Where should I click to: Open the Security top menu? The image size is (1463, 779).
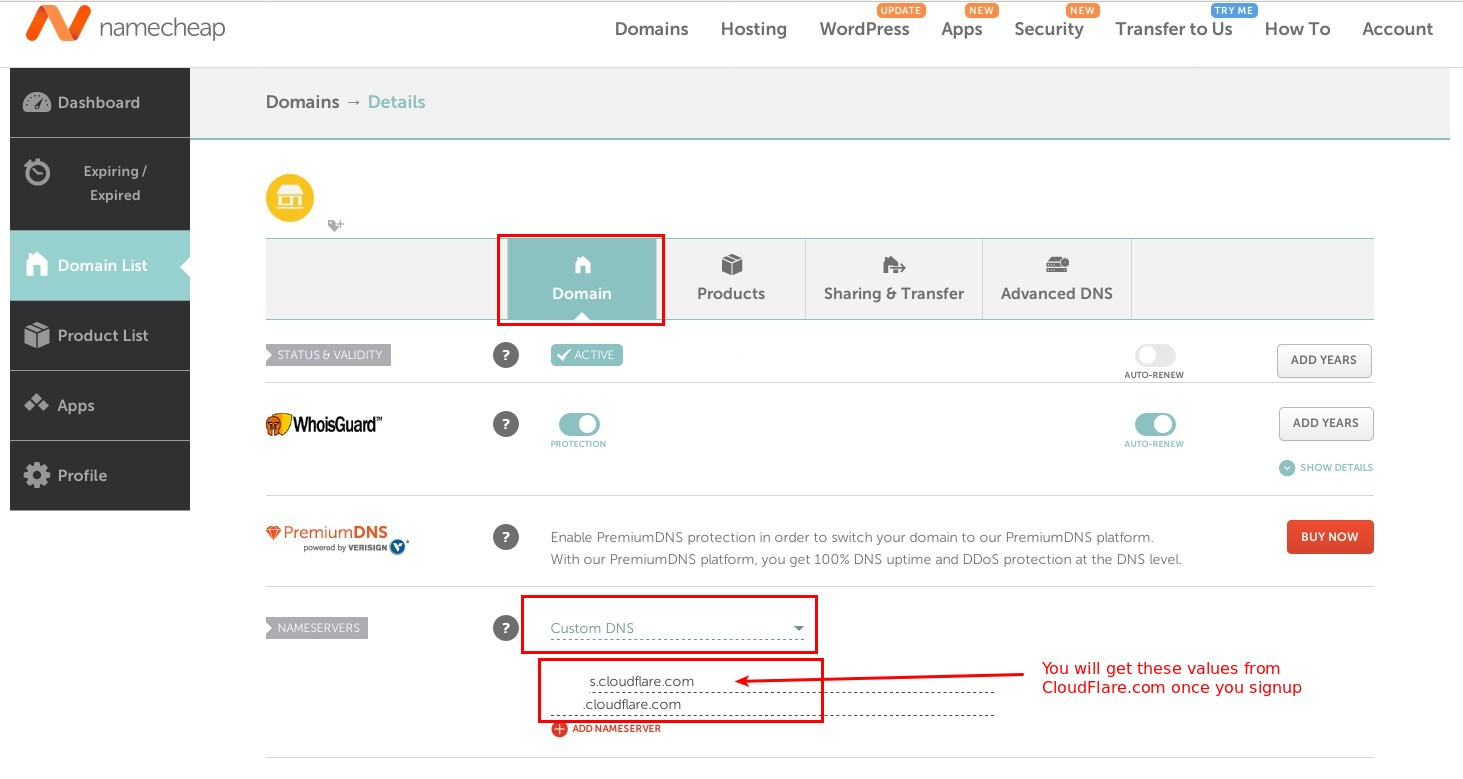point(1049,29)
